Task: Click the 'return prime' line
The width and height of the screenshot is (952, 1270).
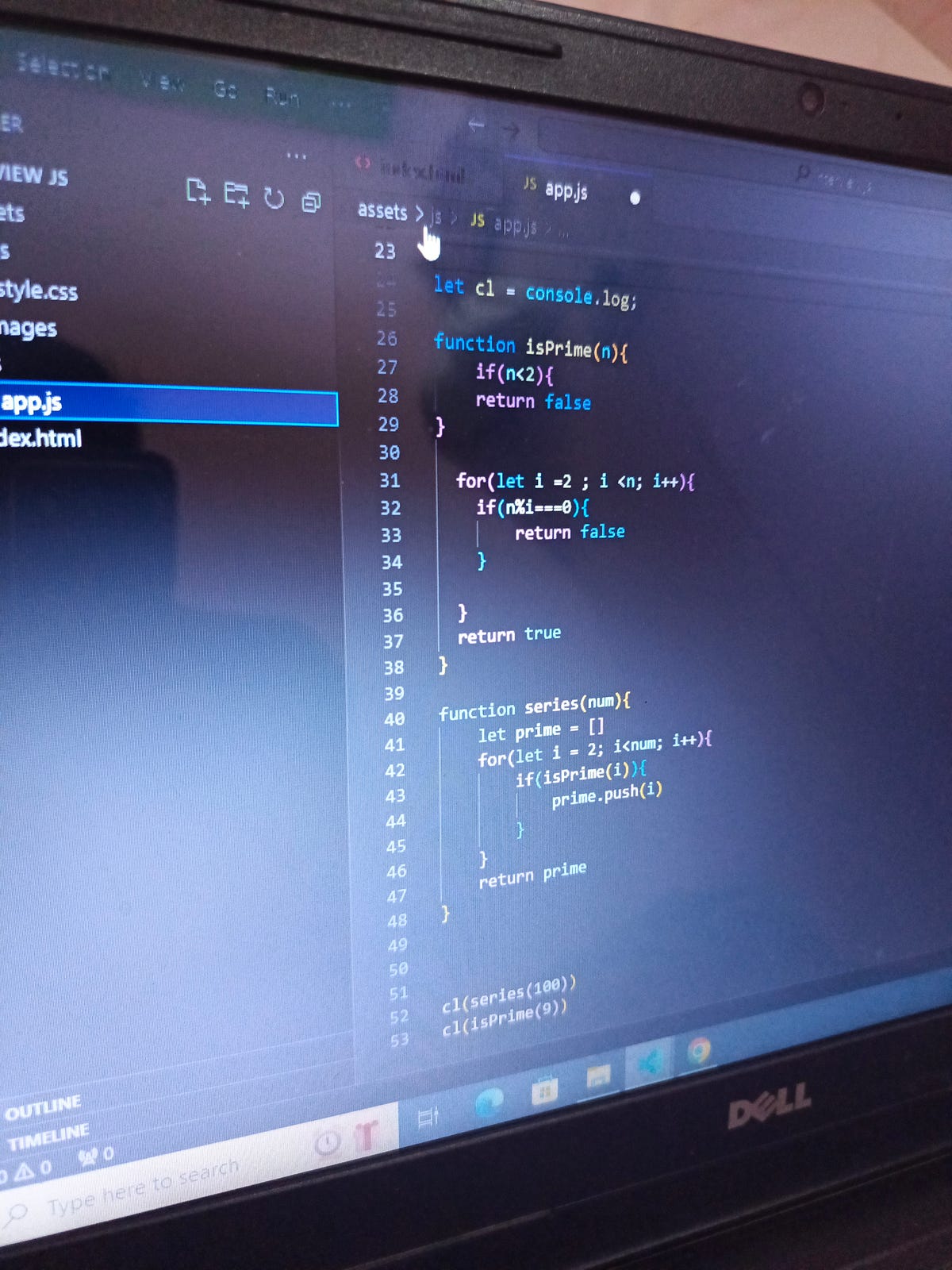Action: [532, 875]
